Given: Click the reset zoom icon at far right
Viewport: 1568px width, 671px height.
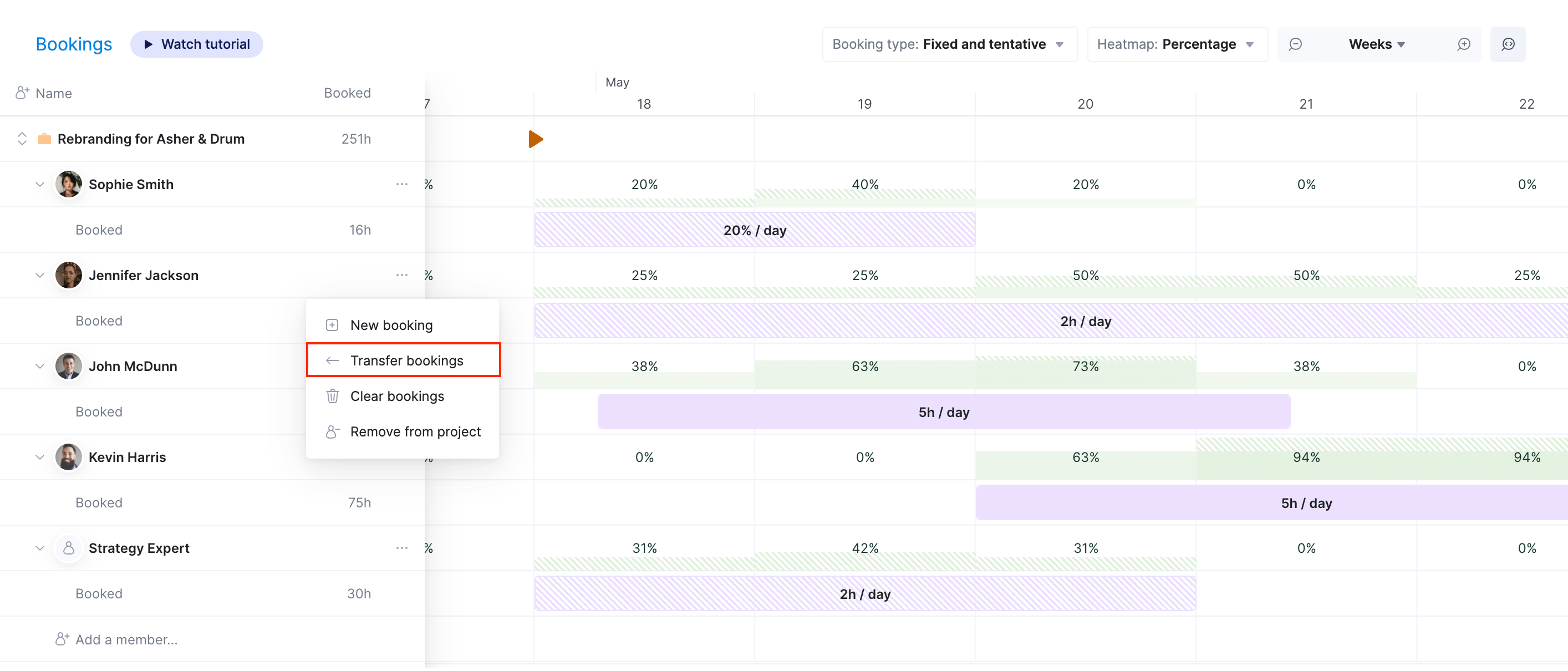Looking at the screenshot, I should (x=1507, y=44).
